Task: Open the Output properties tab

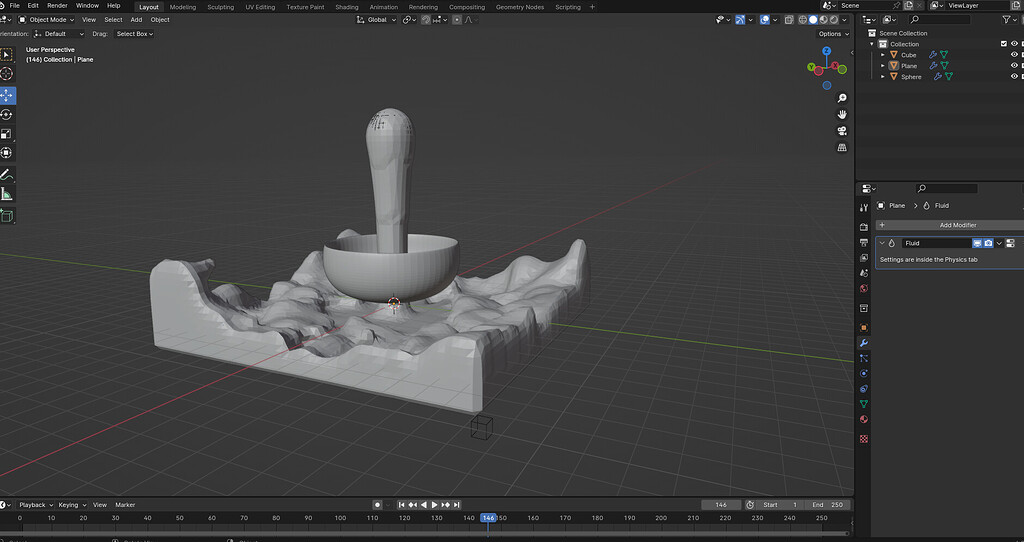Action: (864, 242)
